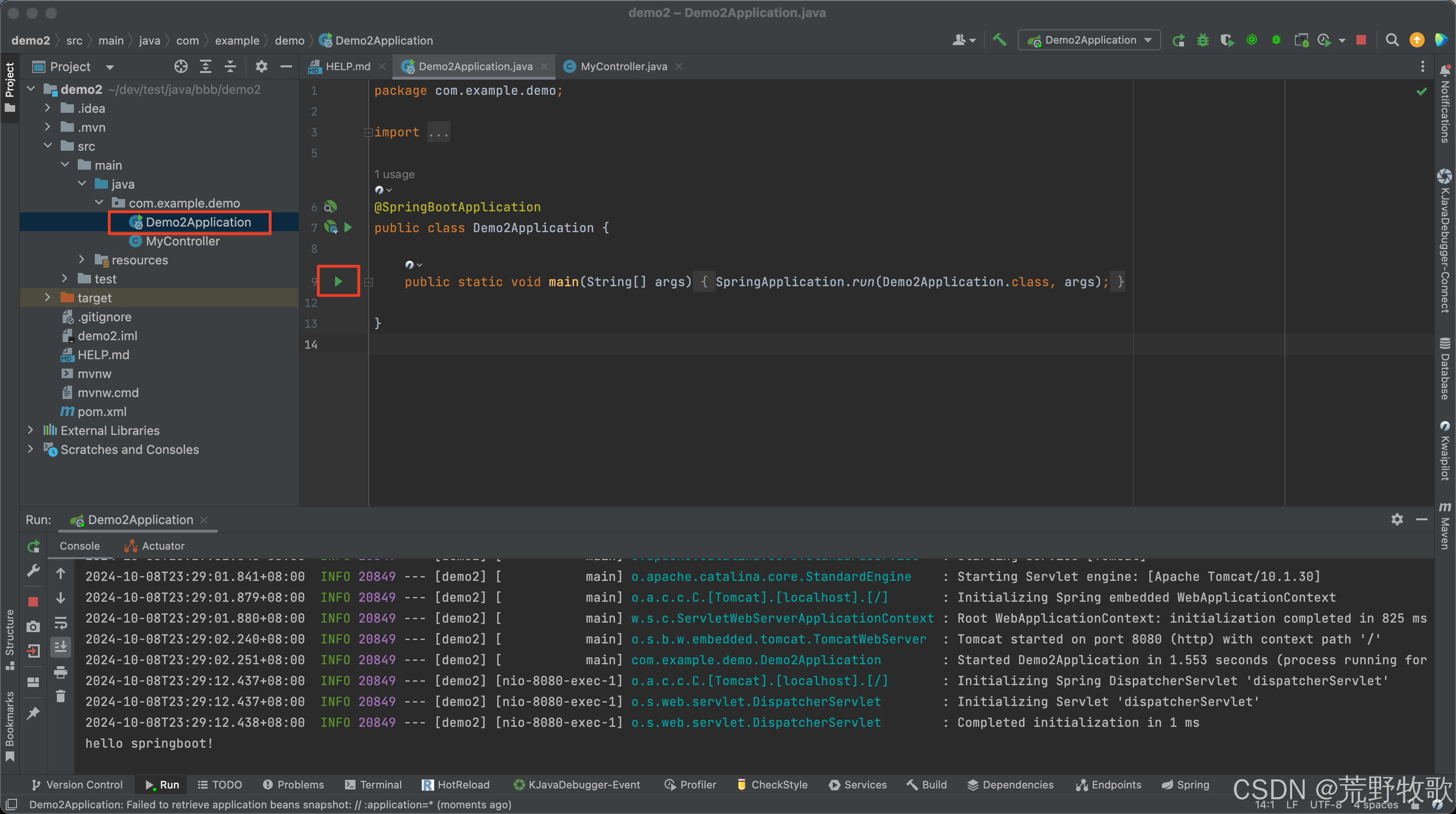Stop the running application with red square icon
The width and height of the screenshot is (1456, 814).
pos(1361,39)
